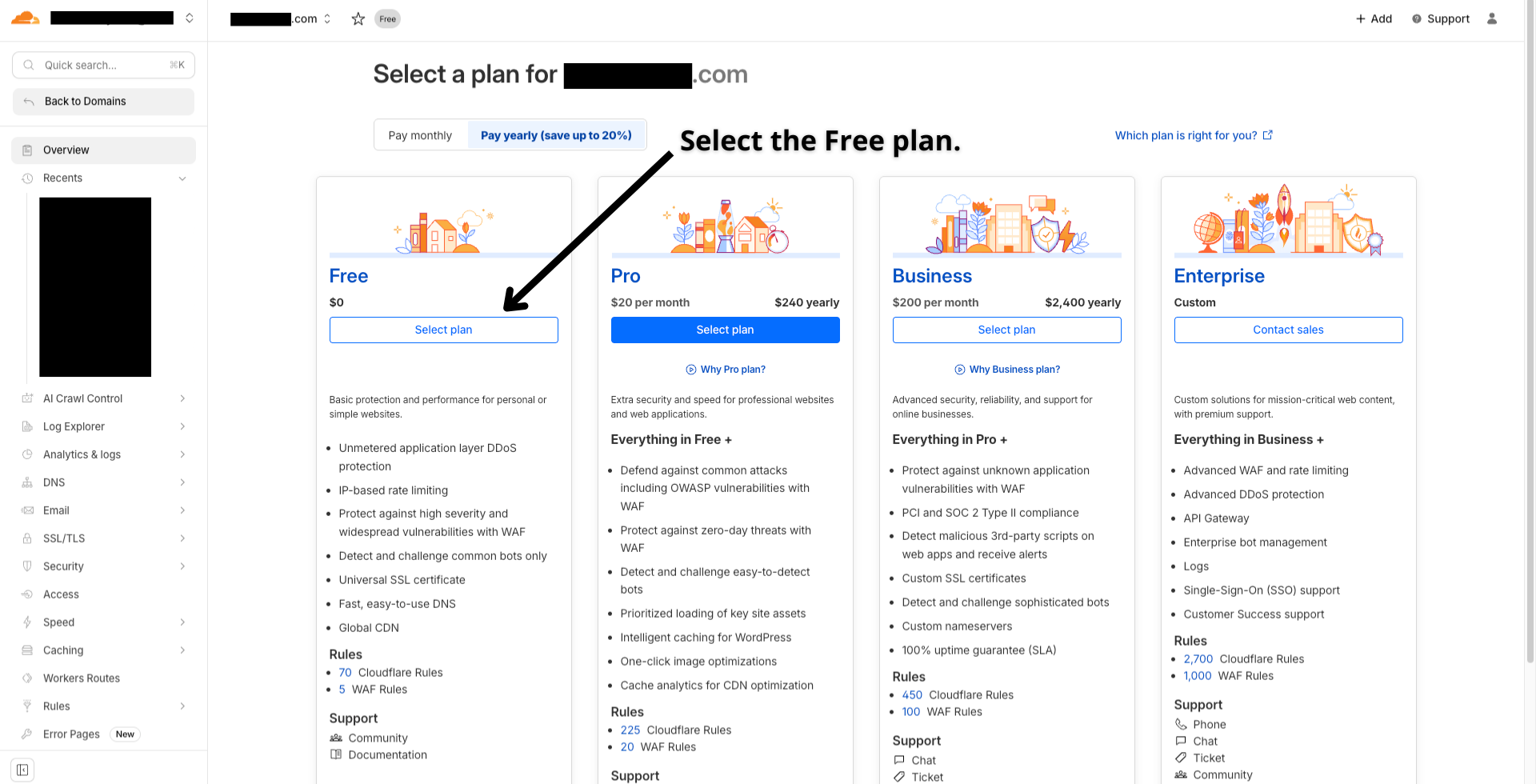Switch billing to Pay monthly
1536x784 pixels.
[421, 134]
